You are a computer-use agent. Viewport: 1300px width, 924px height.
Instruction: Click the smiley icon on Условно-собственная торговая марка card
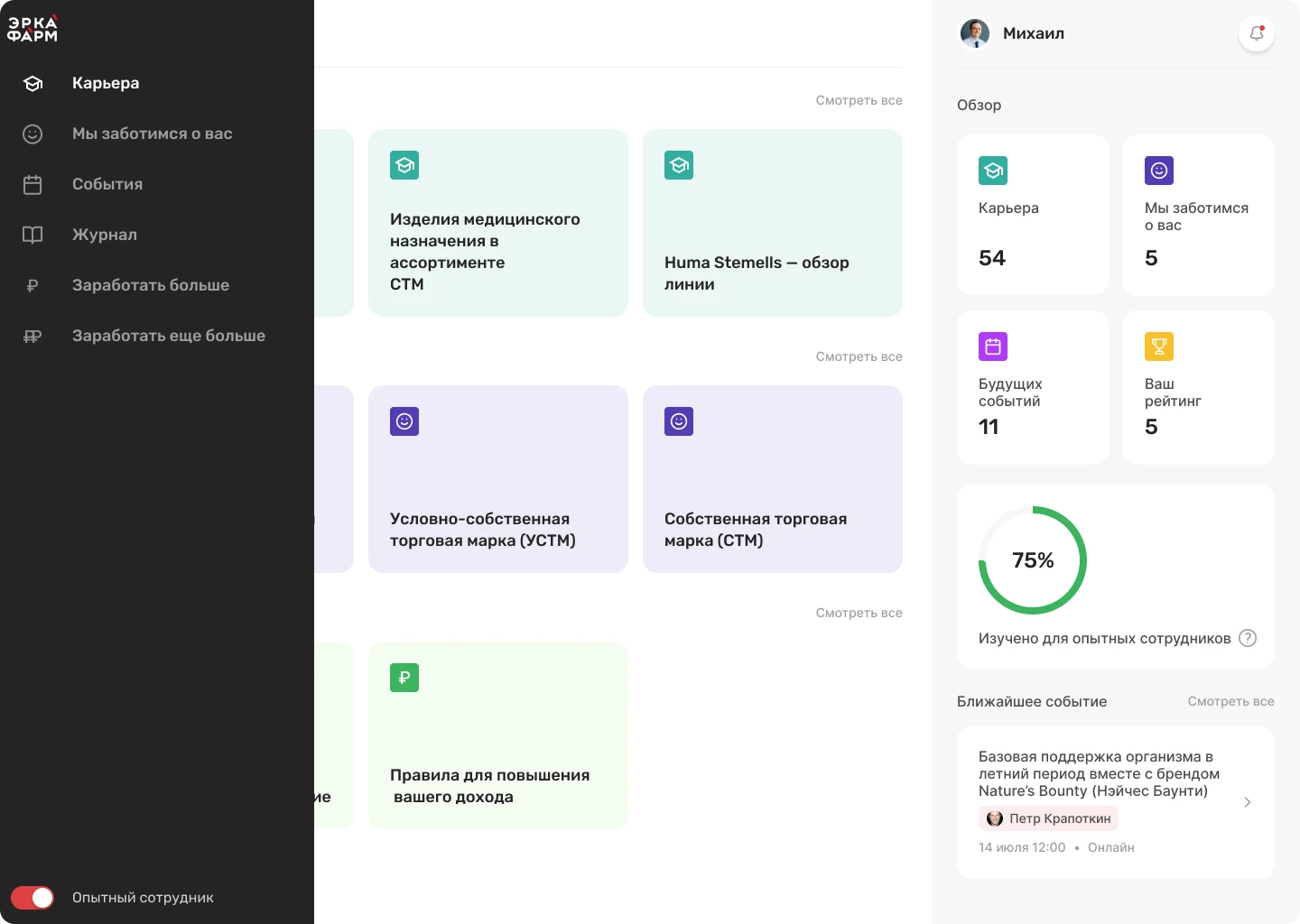pyautogui.click(x=404, y=421)
